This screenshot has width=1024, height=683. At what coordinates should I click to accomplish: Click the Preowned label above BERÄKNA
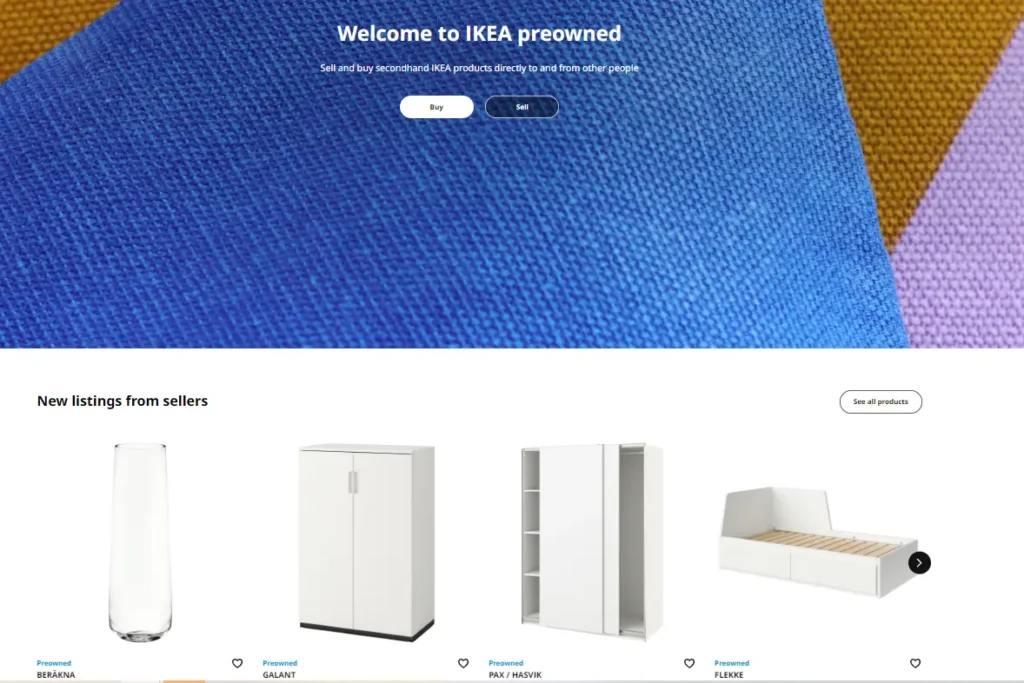pyautogui.click(x=54, y=663)
